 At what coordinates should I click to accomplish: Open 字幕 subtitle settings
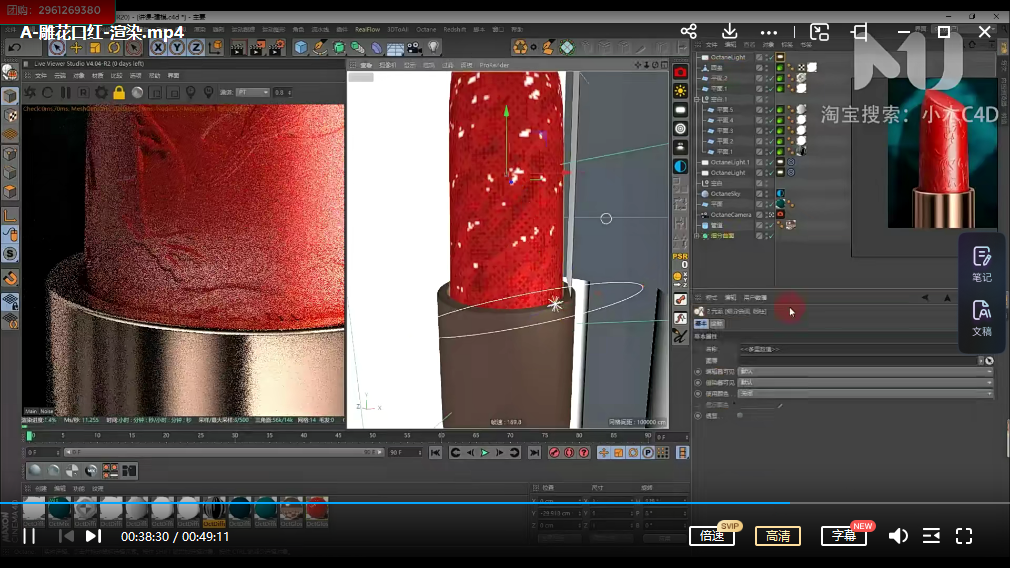point(844,536)
